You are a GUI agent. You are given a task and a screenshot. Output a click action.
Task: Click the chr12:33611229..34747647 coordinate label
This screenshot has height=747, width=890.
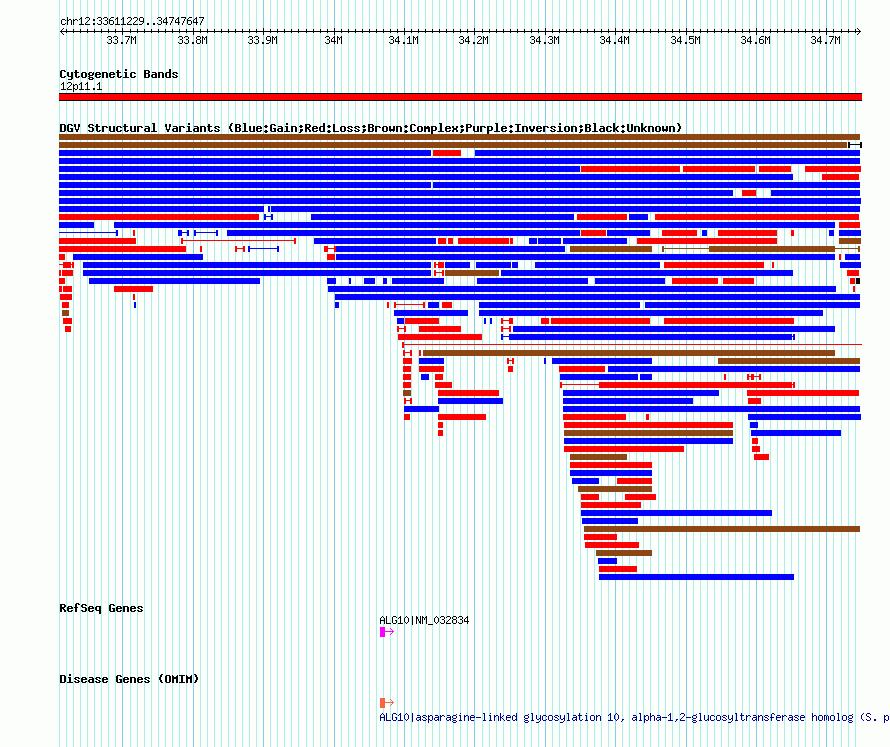click(132, 21)
